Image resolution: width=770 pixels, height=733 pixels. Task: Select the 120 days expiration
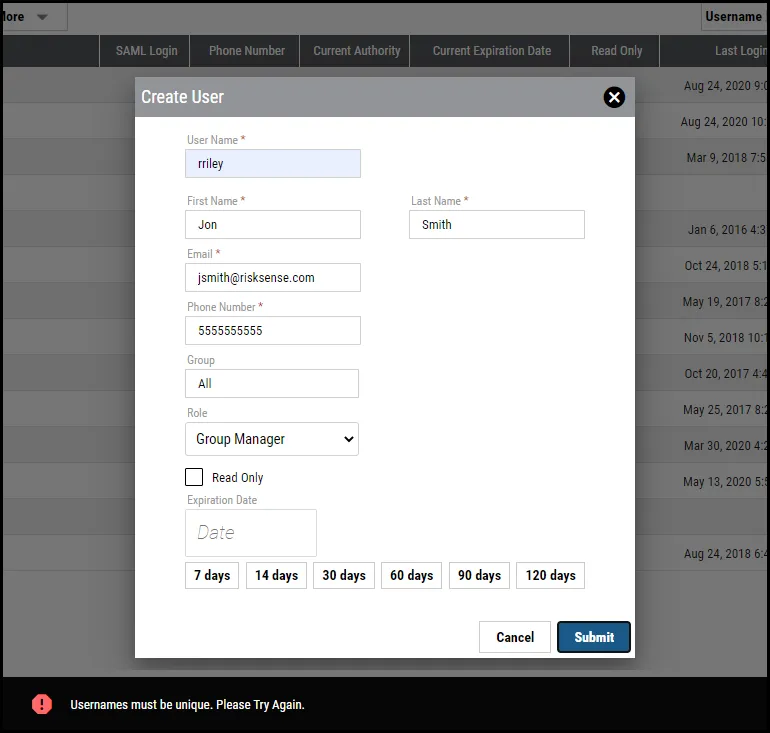click(x=550, y=575)
